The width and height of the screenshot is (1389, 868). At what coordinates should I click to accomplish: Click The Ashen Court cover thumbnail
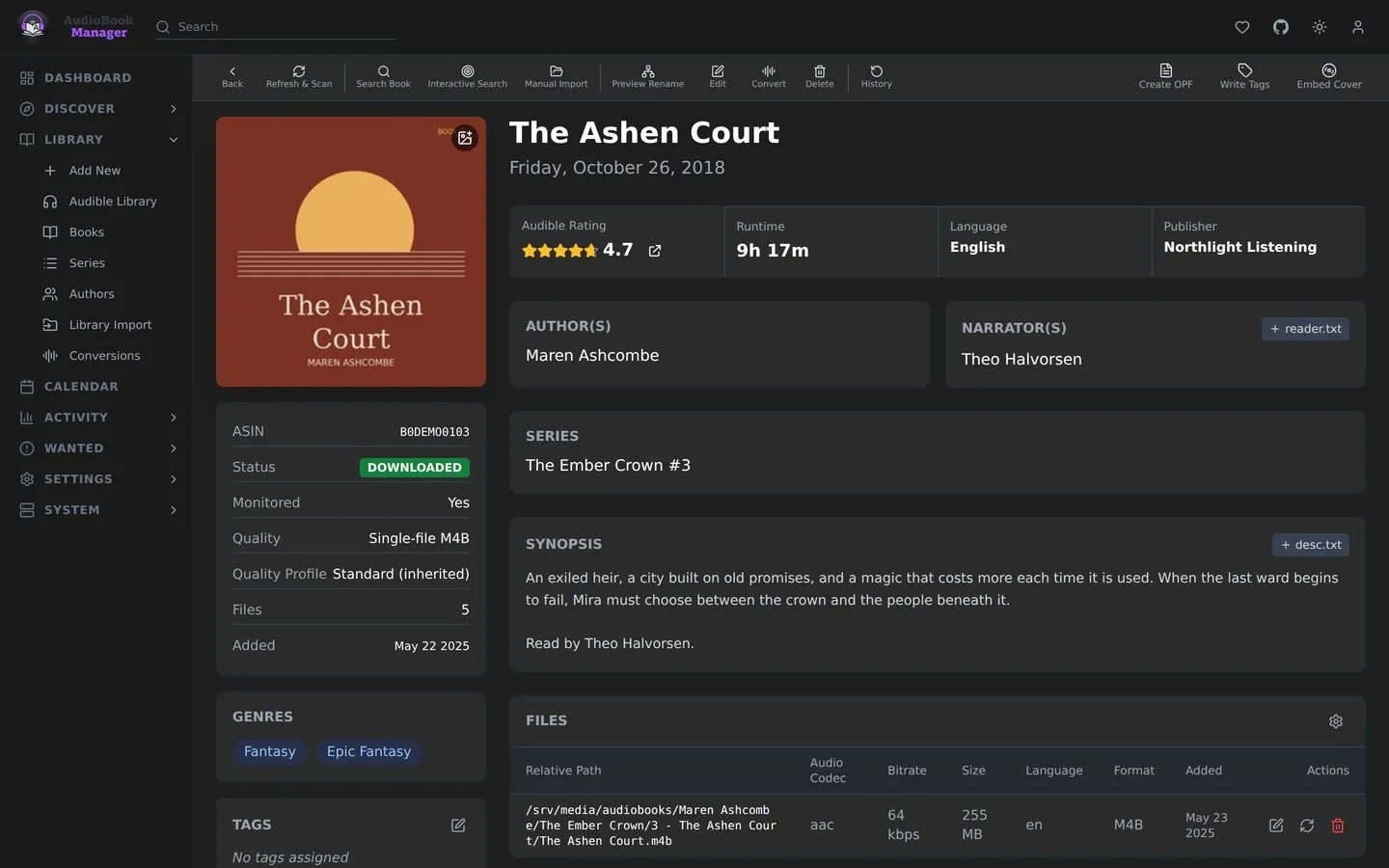(x=351, y=252)
